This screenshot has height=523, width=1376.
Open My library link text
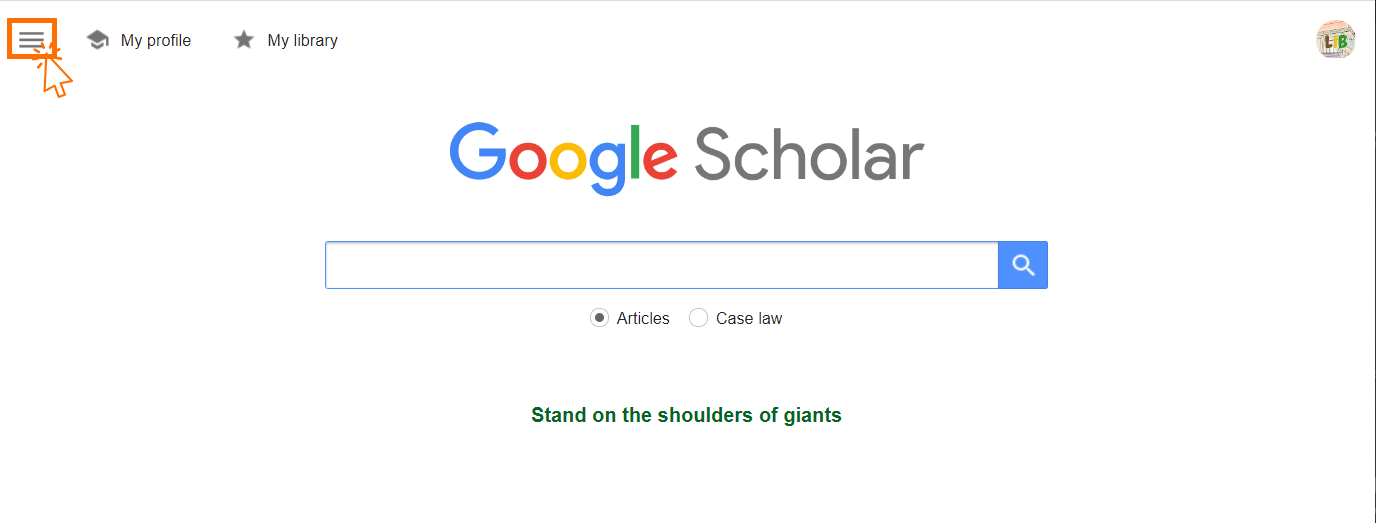(x=303, y=40)
